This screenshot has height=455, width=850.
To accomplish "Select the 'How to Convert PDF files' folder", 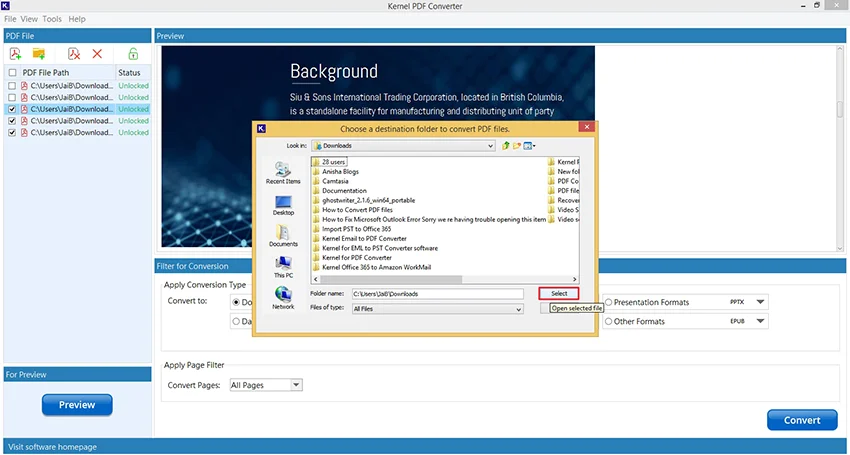I will 353,210.
